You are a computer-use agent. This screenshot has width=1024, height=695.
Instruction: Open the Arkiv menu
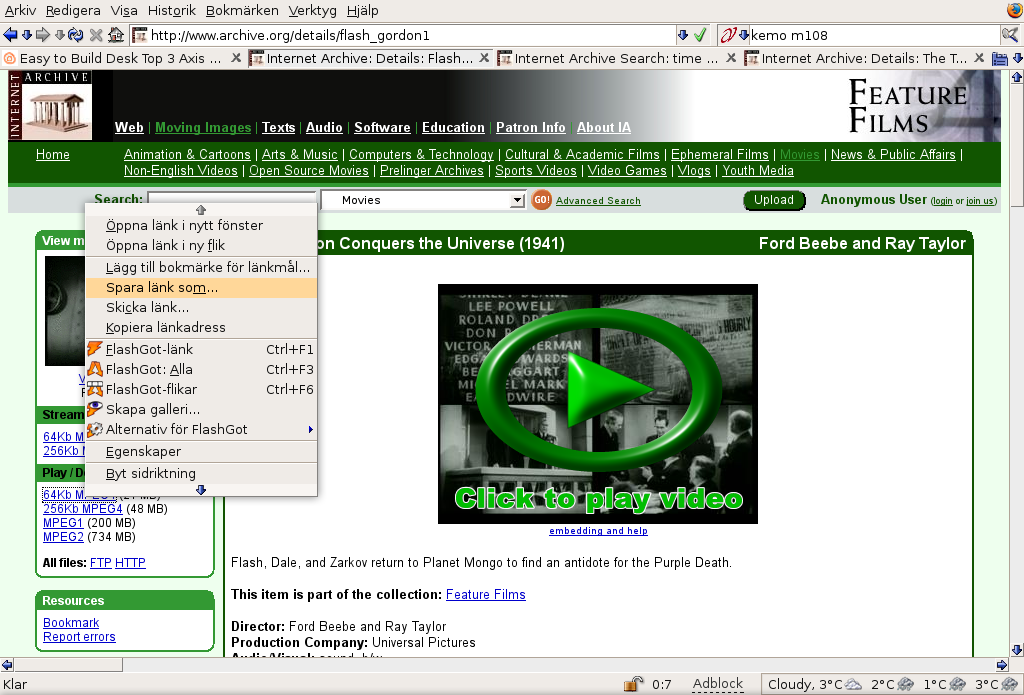[x=20, y=10]
